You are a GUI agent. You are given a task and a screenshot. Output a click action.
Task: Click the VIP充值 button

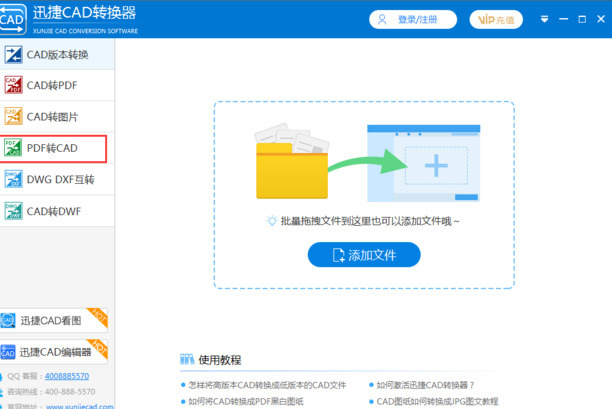(496, 20)
